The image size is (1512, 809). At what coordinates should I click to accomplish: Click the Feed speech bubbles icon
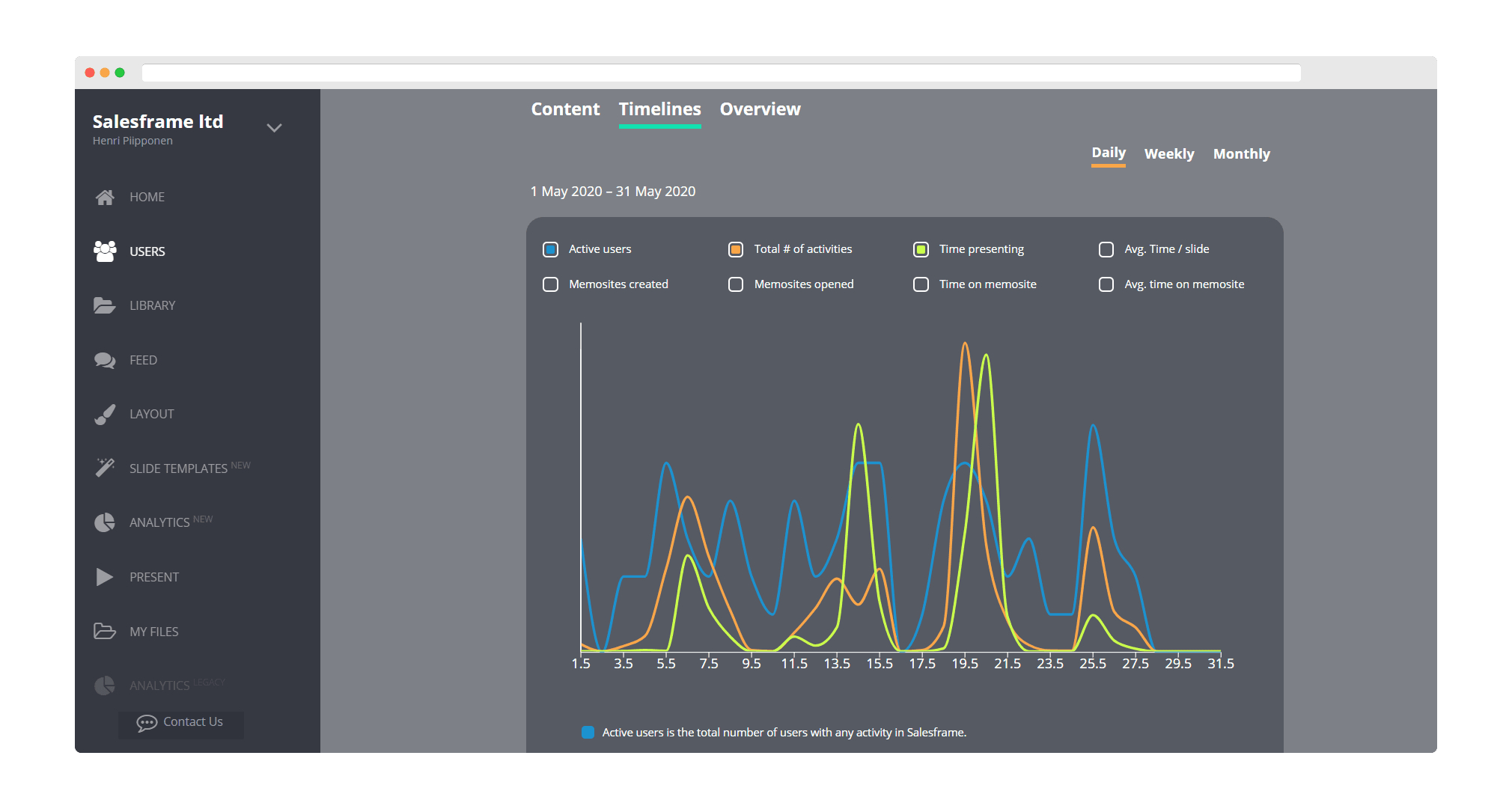pos(105,360)
